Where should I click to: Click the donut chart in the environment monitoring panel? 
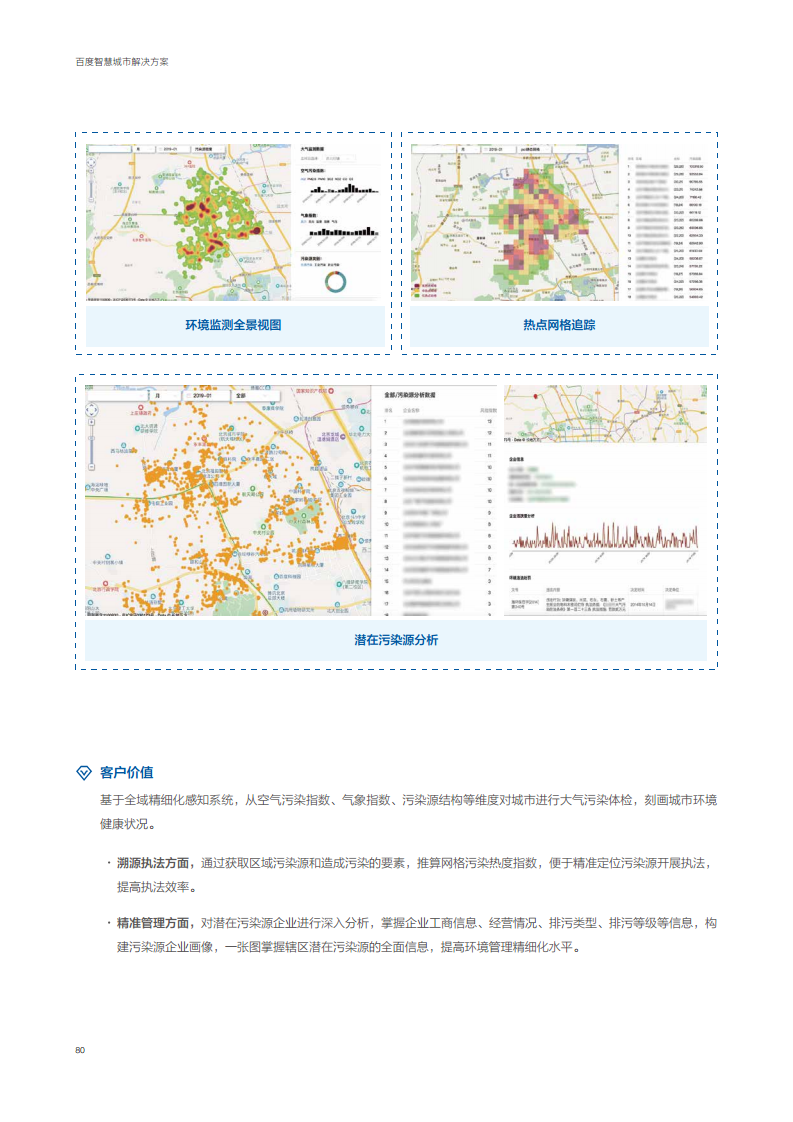pyautogui.click(x=335, y=281)
